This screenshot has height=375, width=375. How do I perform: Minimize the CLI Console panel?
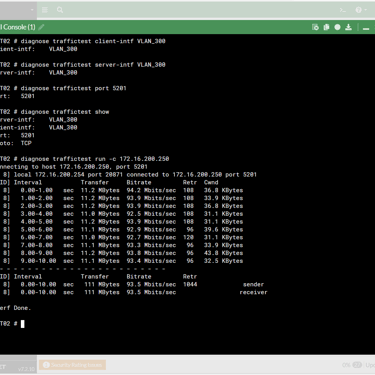click(x=366, y=28)
